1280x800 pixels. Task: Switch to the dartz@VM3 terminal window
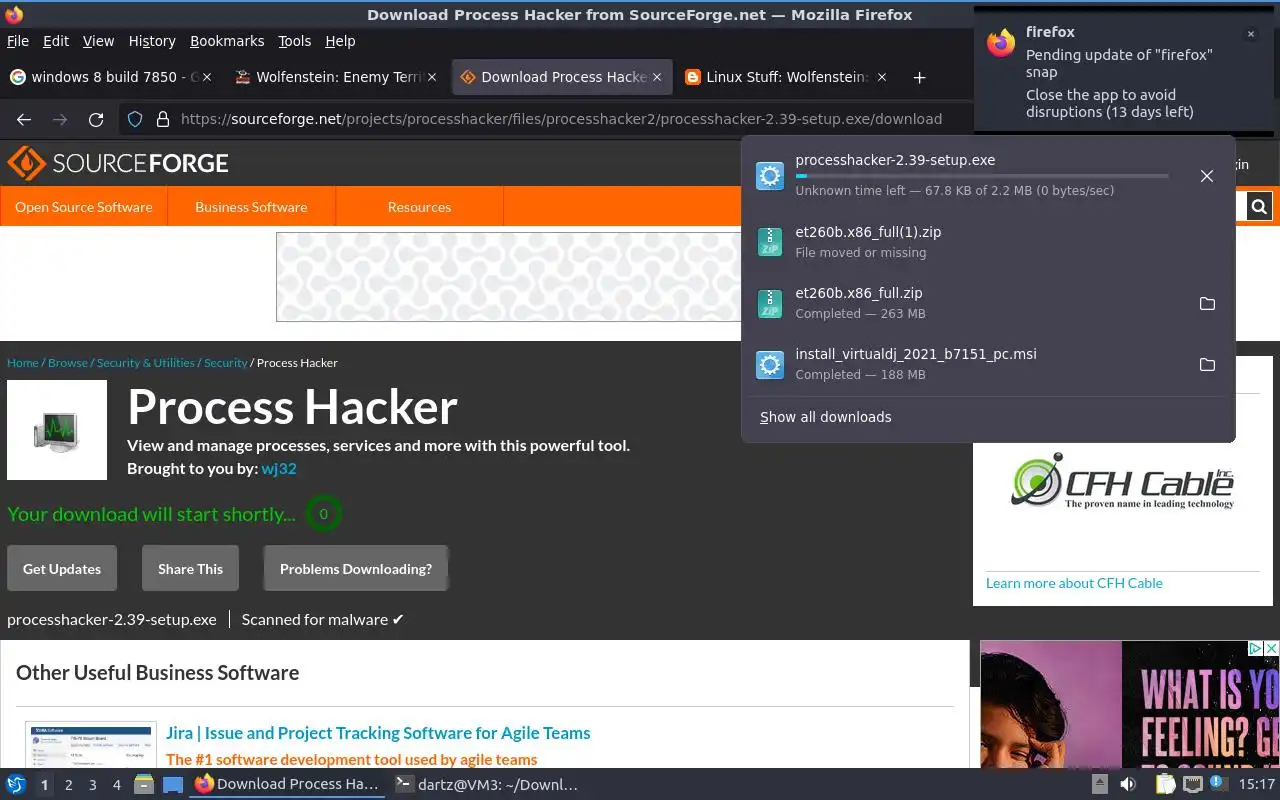tap(488, 784)
